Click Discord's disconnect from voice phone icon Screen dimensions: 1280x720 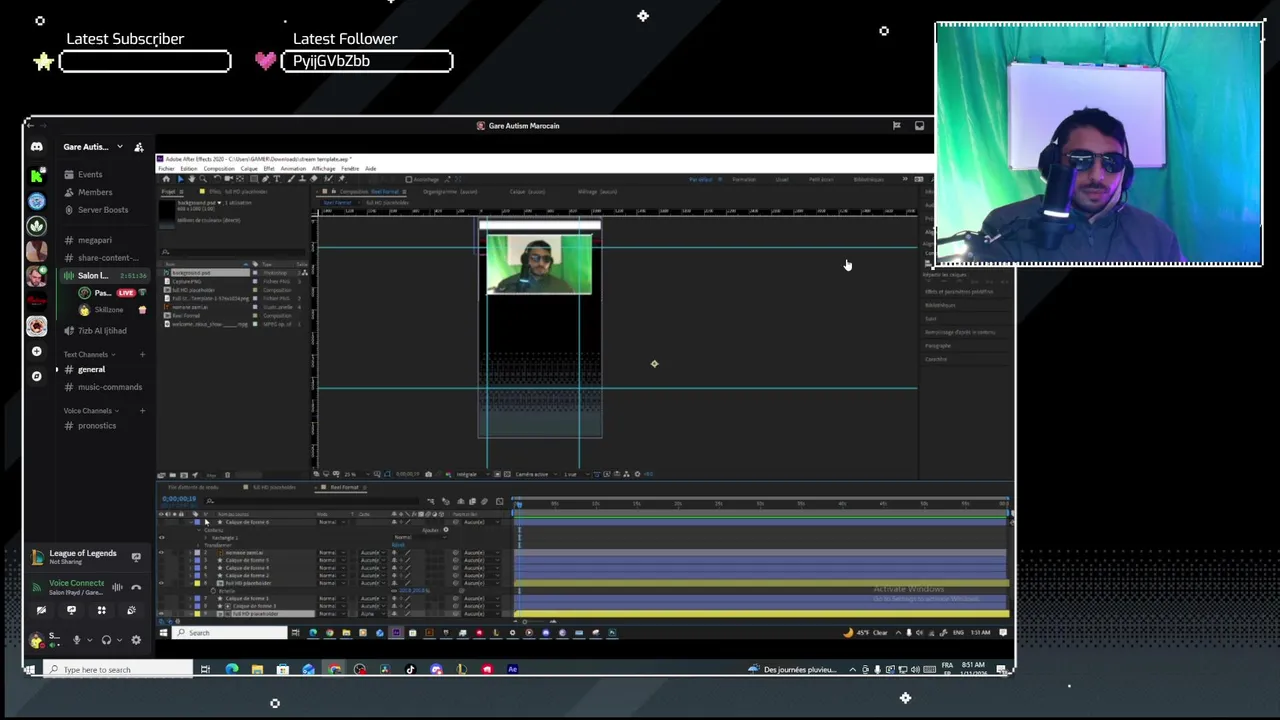[x=136, y=587]
